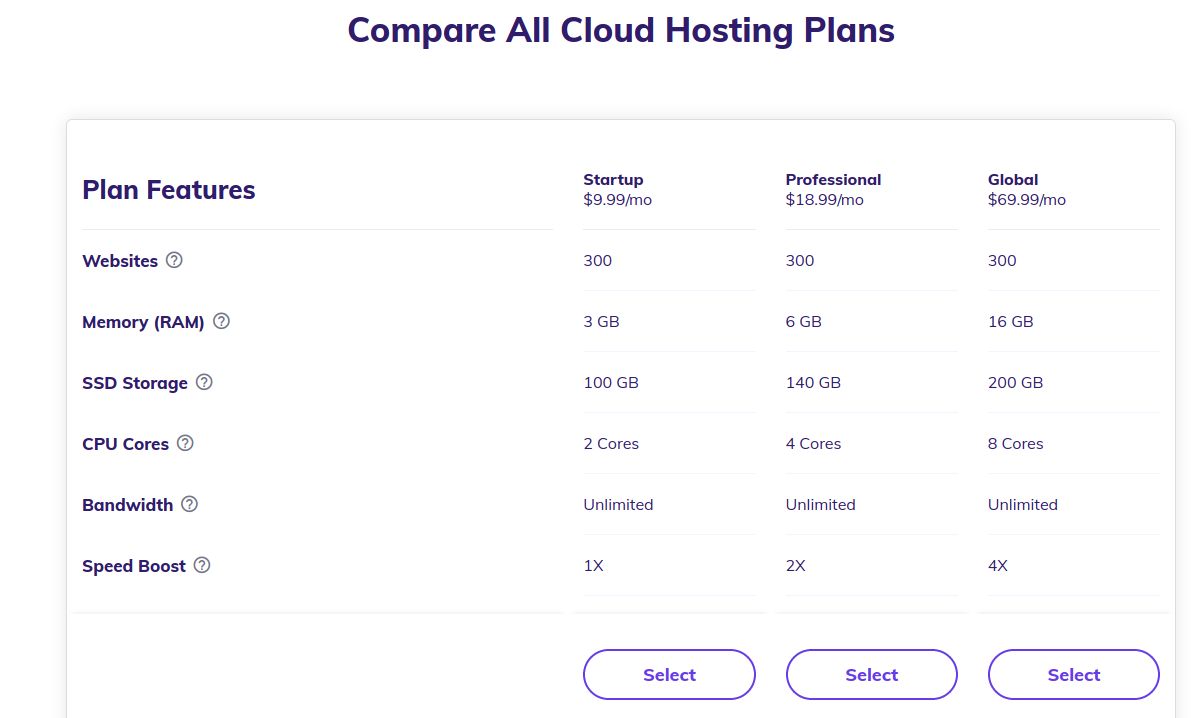Choose the Professional plan Select button
The width and height of the screenshot is (1192, 718).
click(x=871, y=675)
